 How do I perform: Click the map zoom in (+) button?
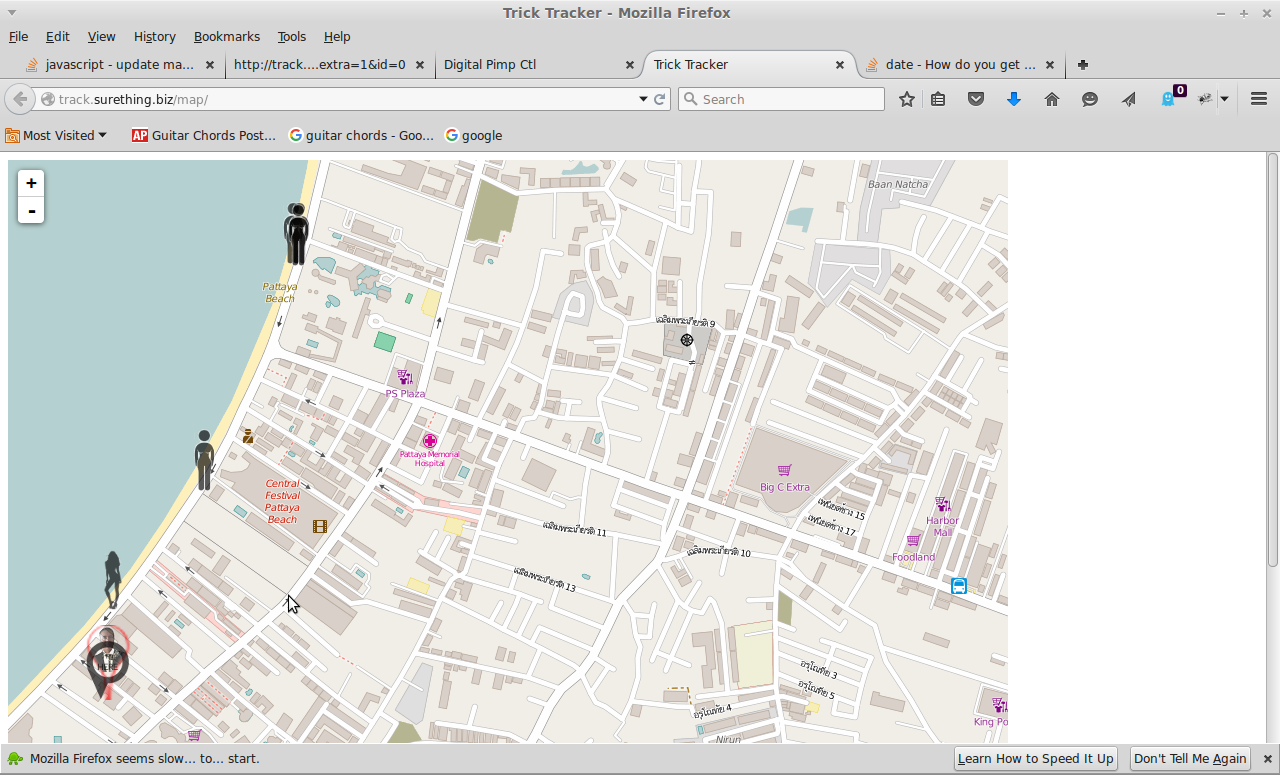(x=31, y=183)
